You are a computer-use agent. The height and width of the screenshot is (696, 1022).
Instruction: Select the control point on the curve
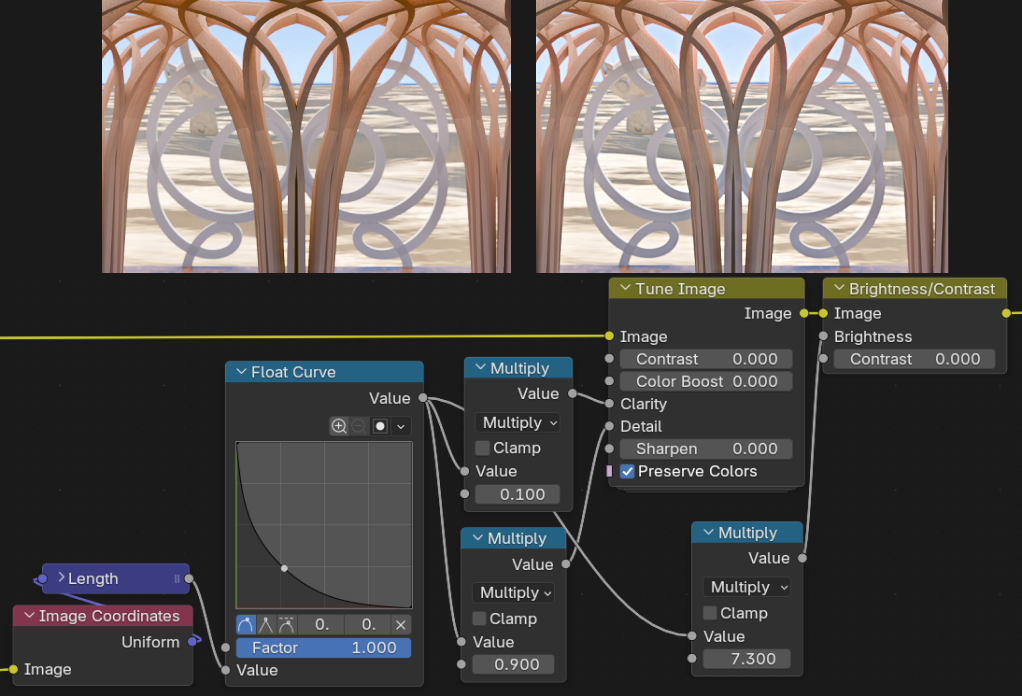click(x=284, y=568)
